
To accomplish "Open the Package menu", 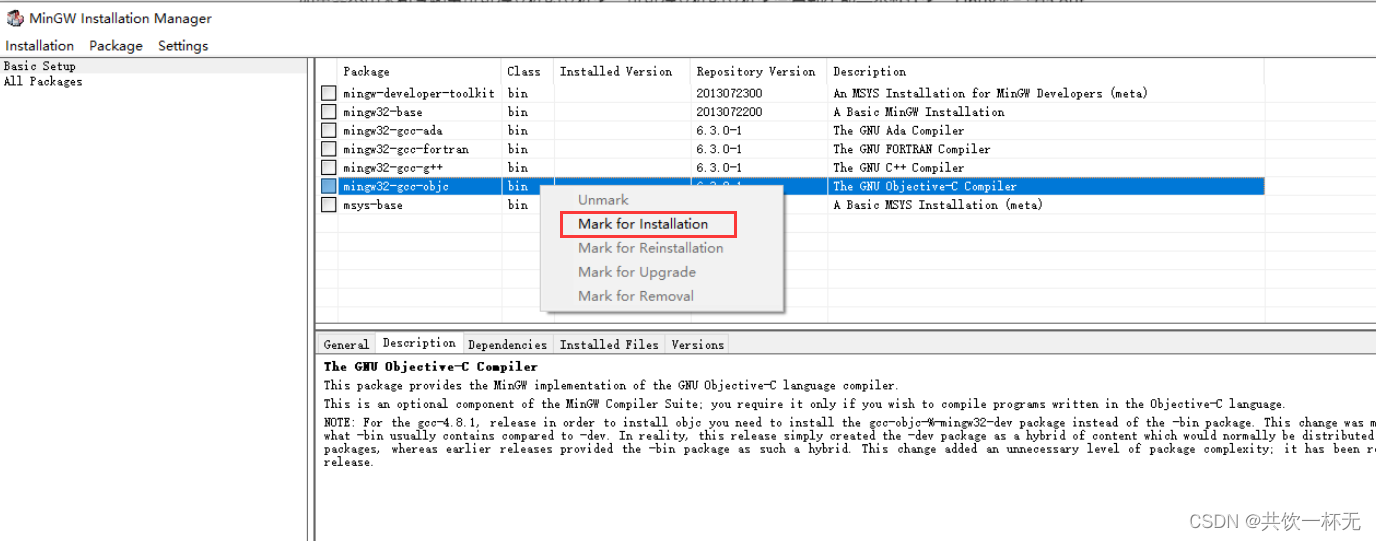I will [116, 46].
